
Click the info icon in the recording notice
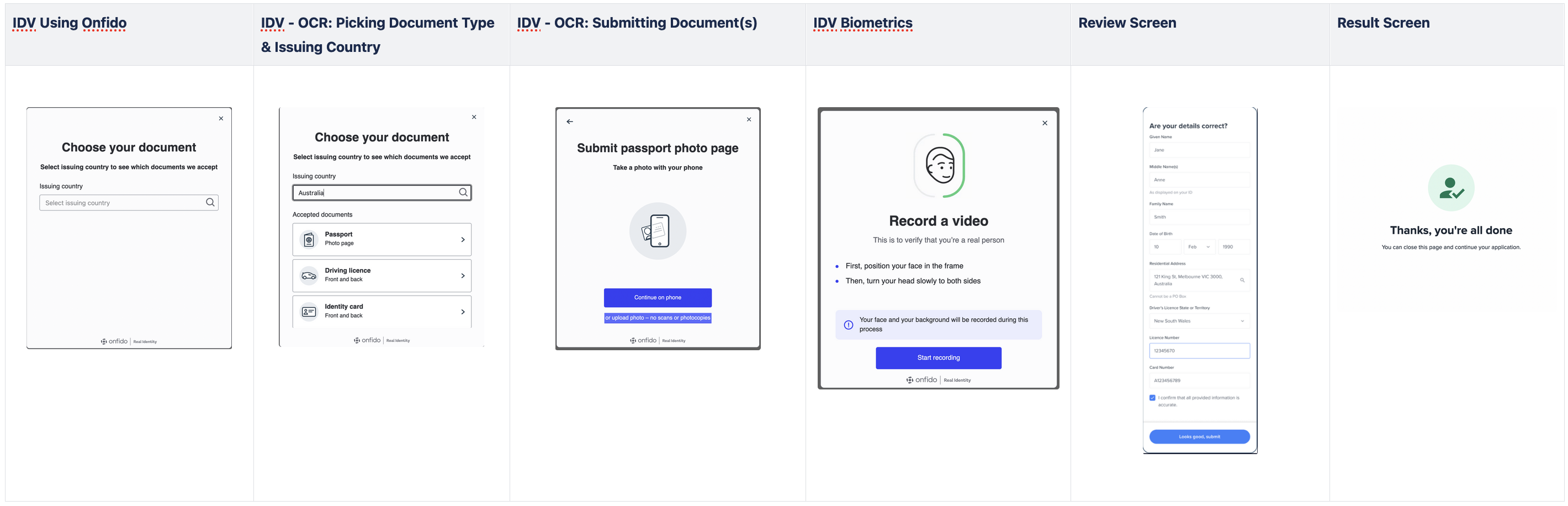click(847, 324)
